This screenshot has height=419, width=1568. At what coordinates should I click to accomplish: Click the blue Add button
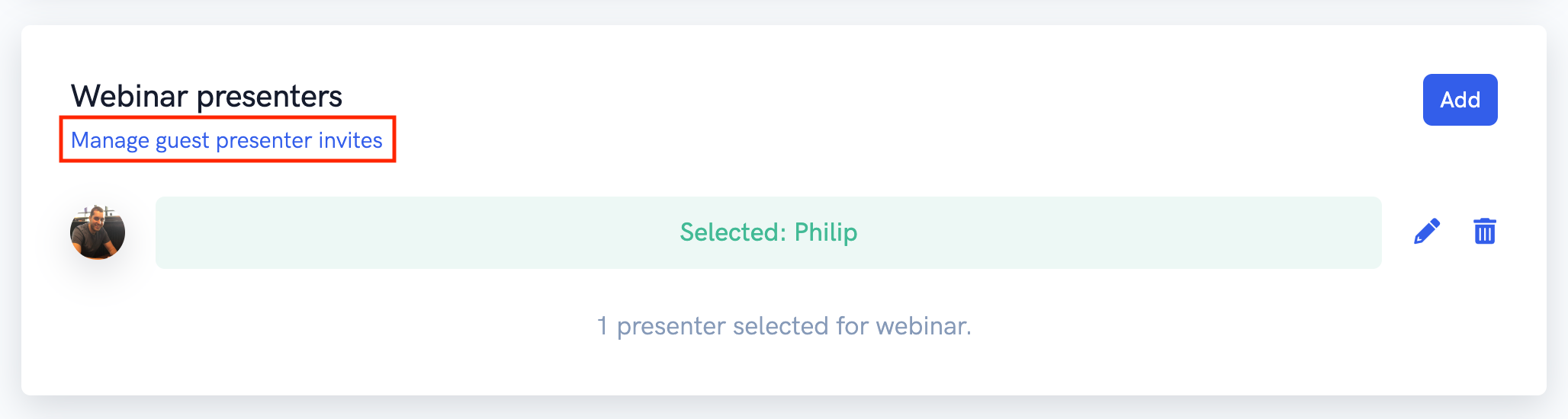pyautogui.click(x=1460, y=100)
